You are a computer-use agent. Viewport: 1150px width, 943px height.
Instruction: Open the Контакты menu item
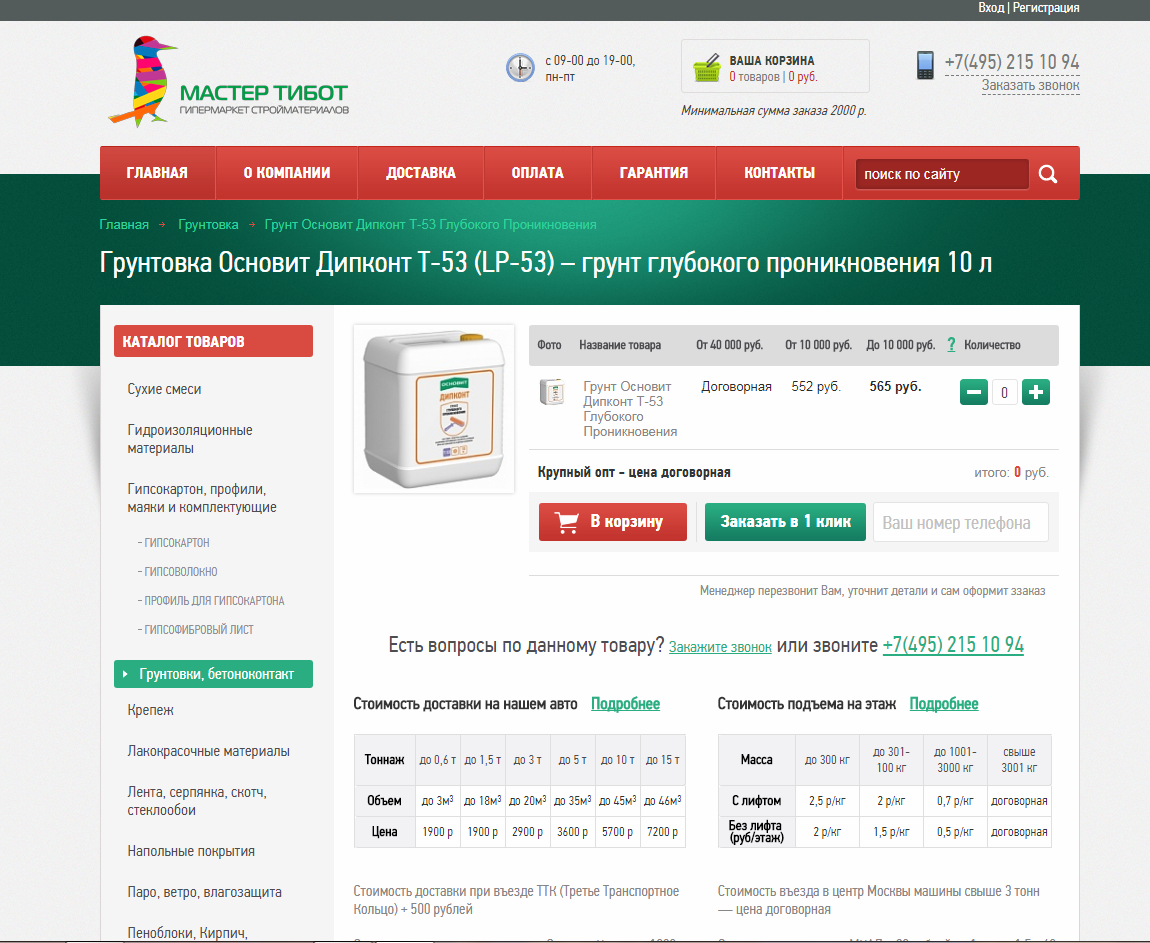click(x=780, y=173)
